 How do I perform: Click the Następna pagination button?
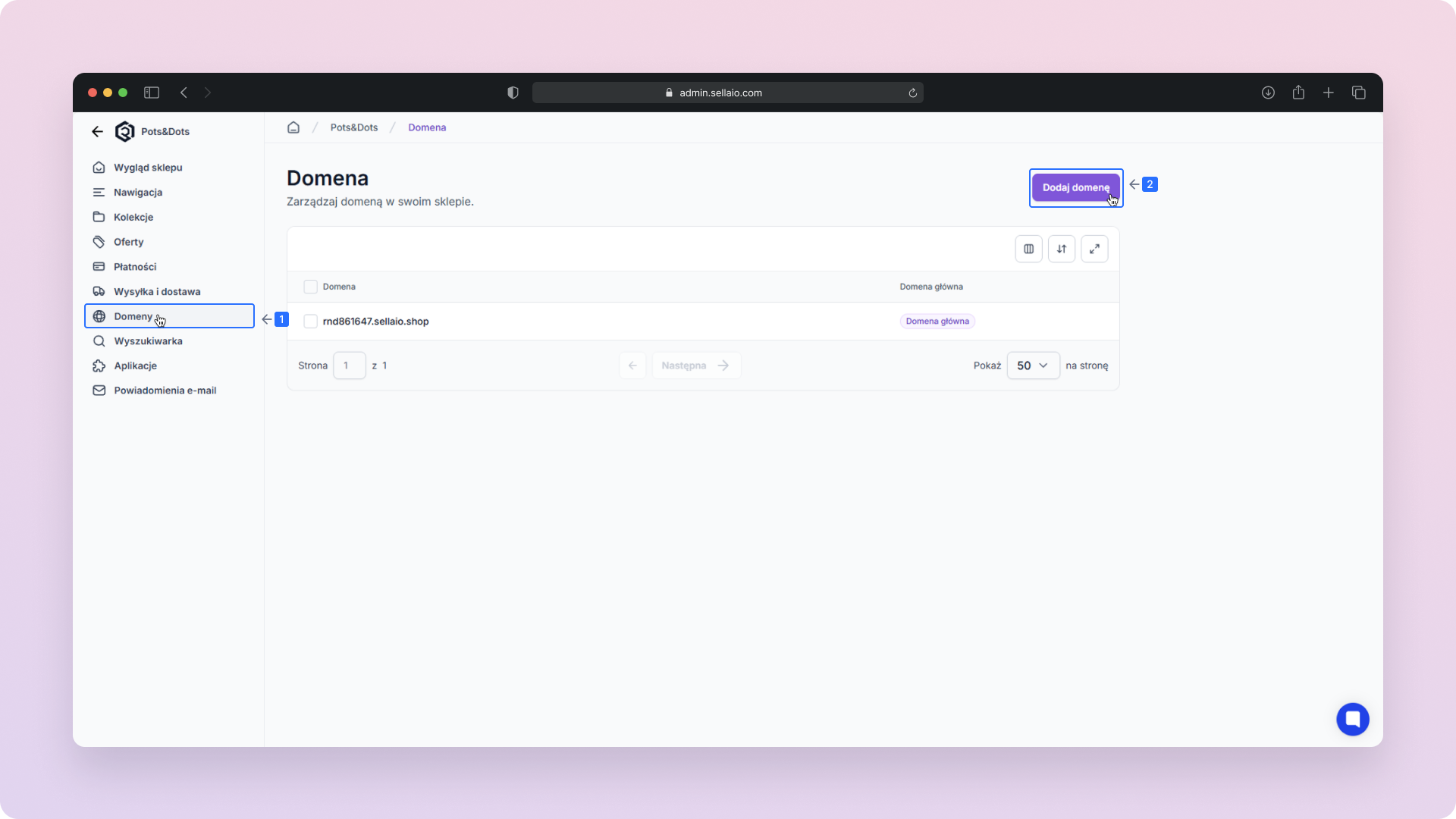pos(695,366)
